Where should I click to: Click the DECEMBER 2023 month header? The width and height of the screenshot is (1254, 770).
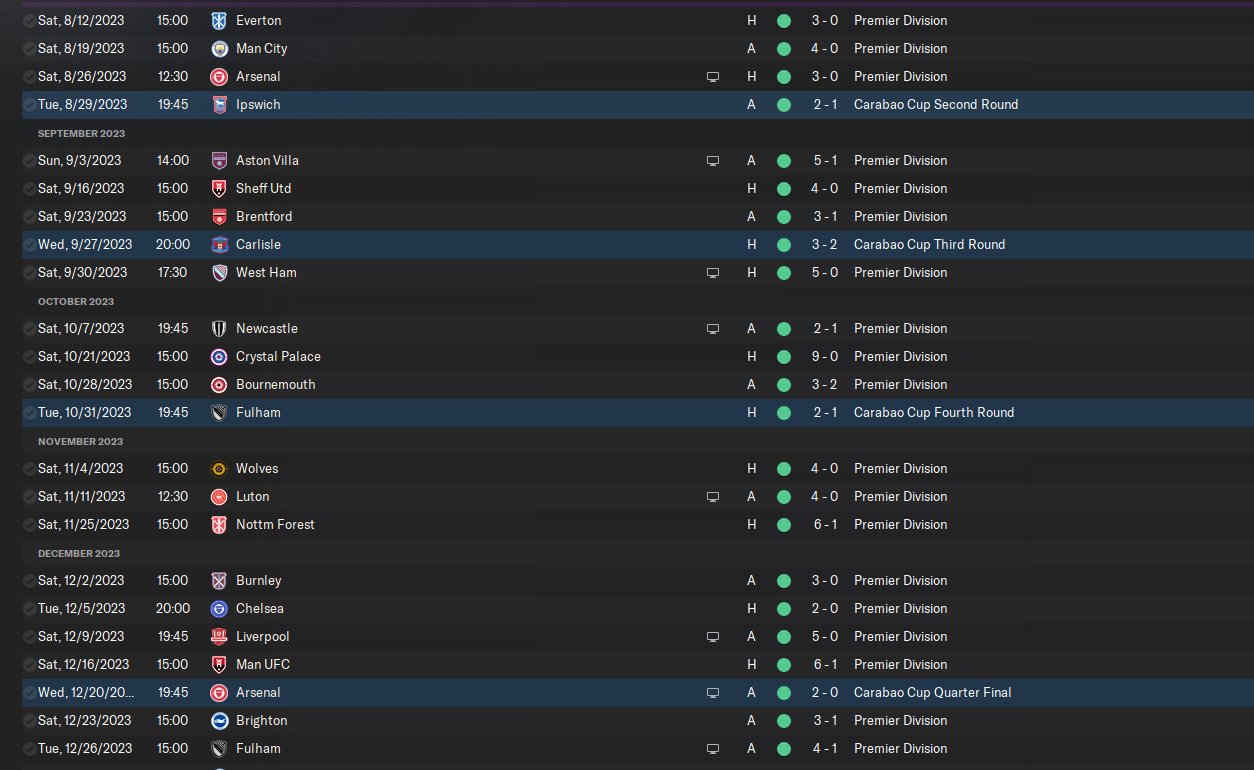pyautogui.click(x=79, y=553)
